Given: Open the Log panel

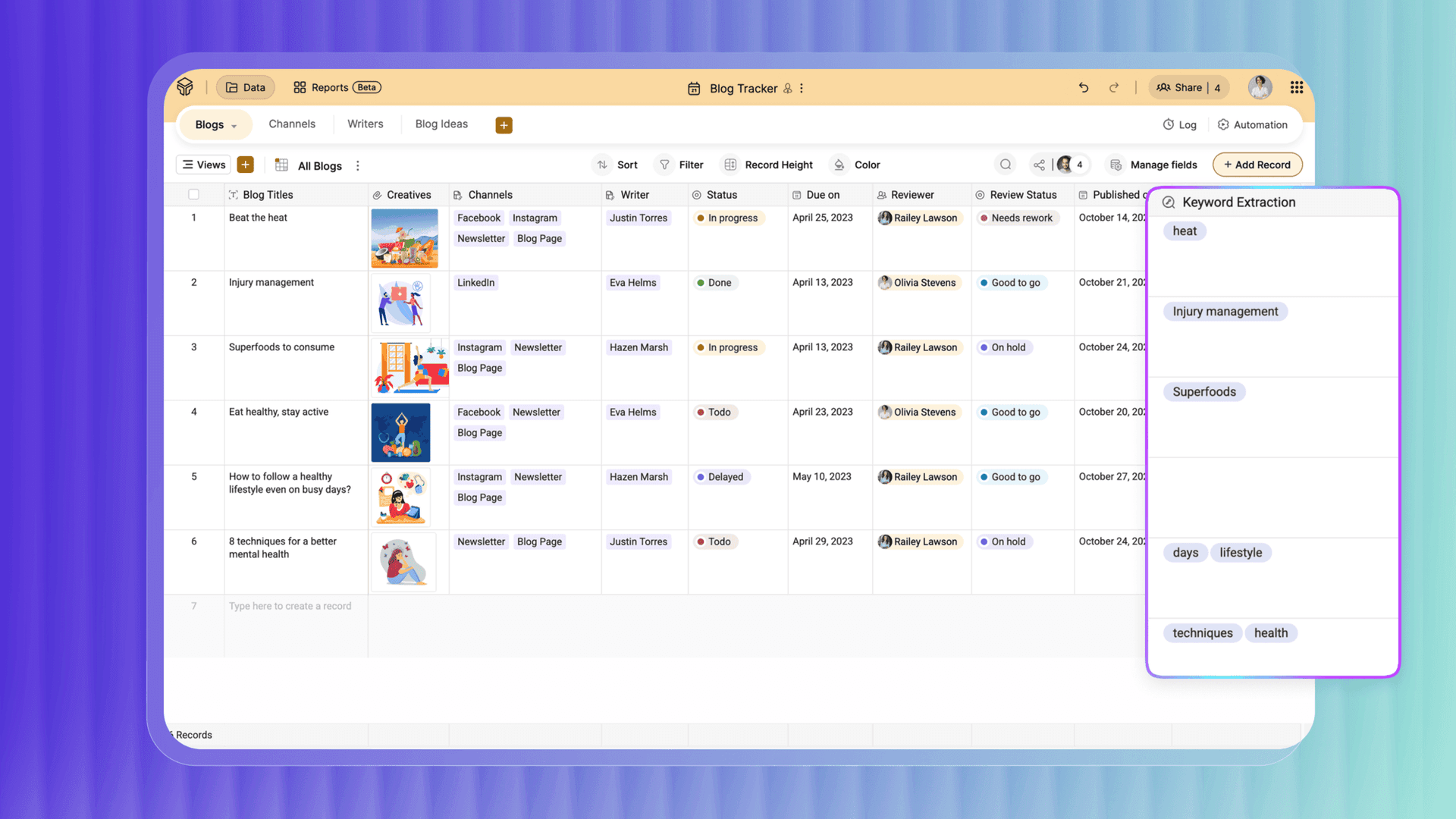Looking at the screenshot, I should click(1180, 124).
